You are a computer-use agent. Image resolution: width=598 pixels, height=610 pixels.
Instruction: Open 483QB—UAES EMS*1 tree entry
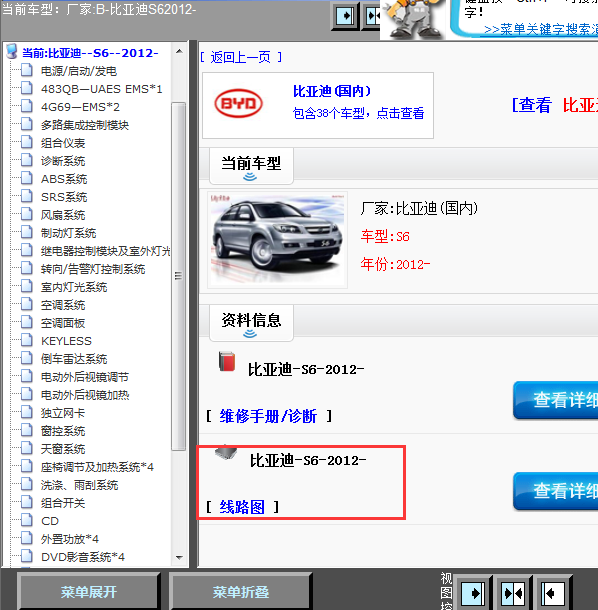click(x=102, y=89)
